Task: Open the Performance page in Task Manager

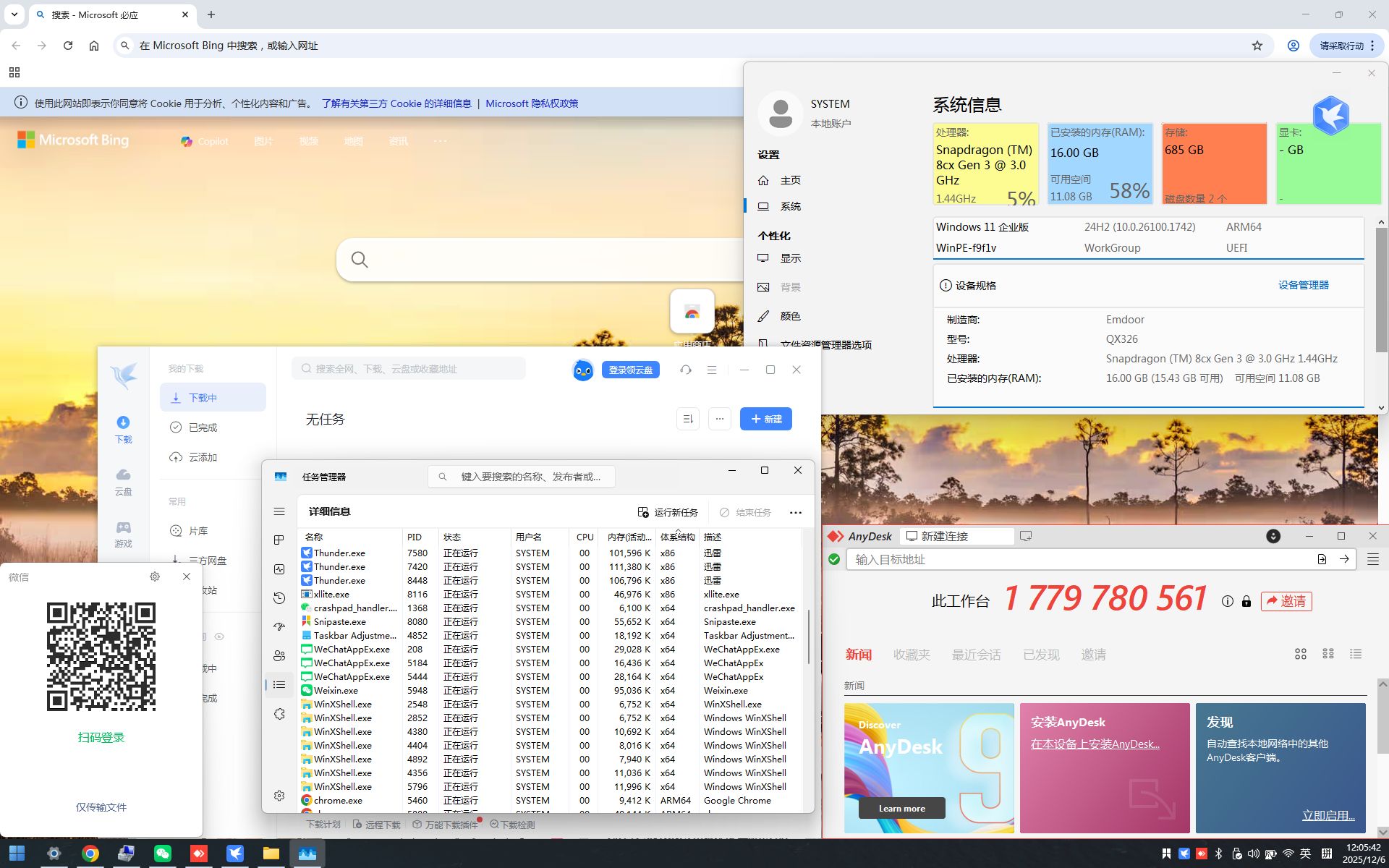Action: click(x=279, y=569)
